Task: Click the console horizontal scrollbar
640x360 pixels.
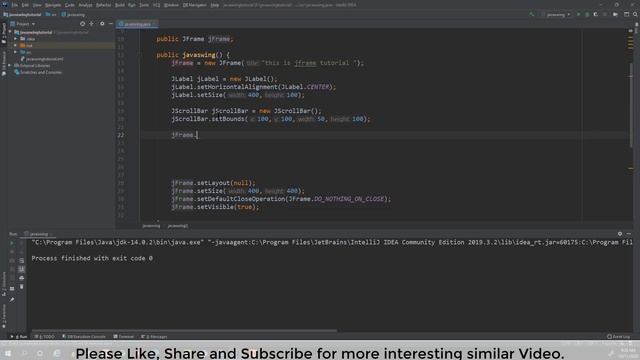Action: click(184, 330)
